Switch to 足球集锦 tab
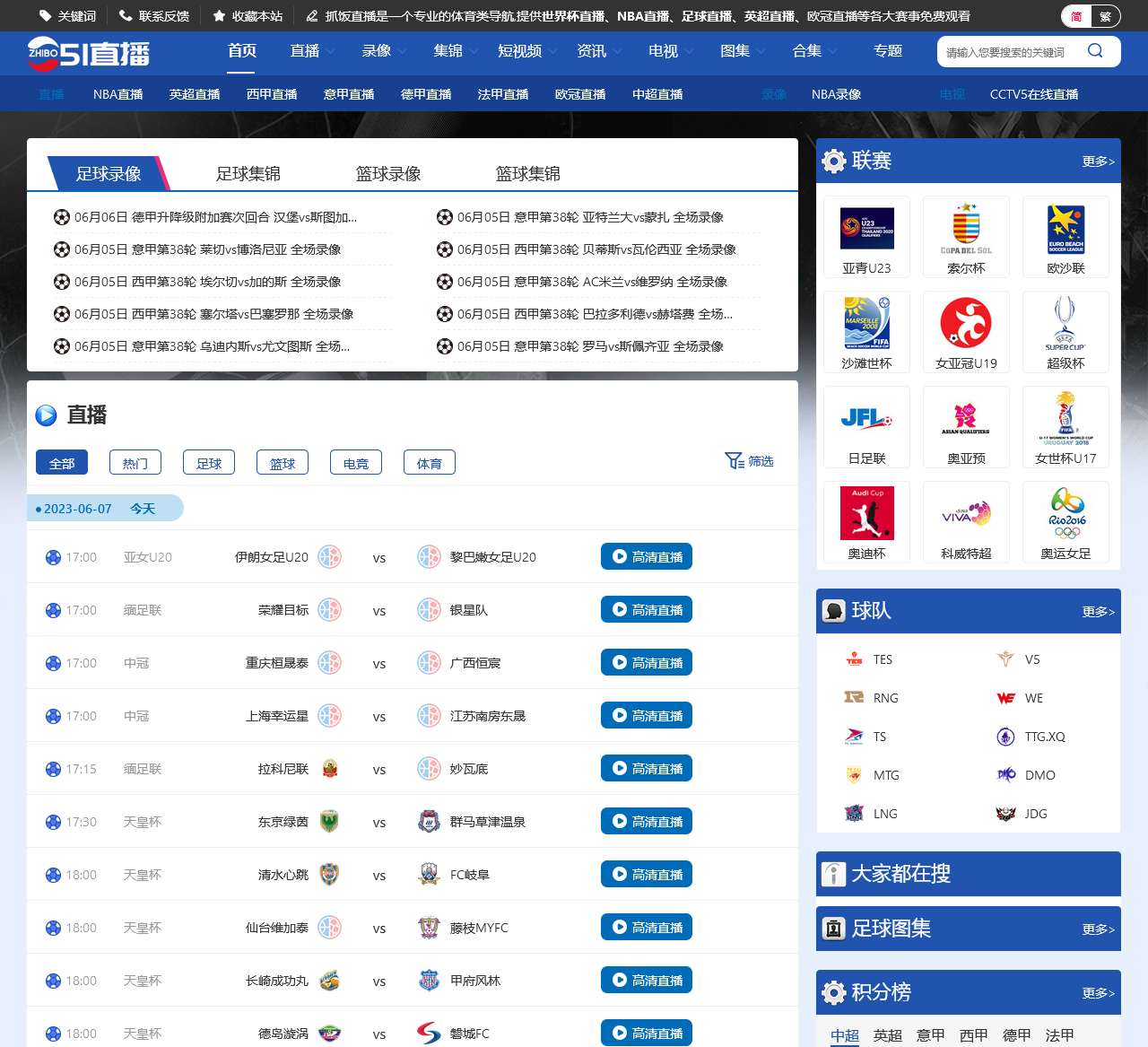The width and height of the screenshot is (1148, 1047). point(248,173)
